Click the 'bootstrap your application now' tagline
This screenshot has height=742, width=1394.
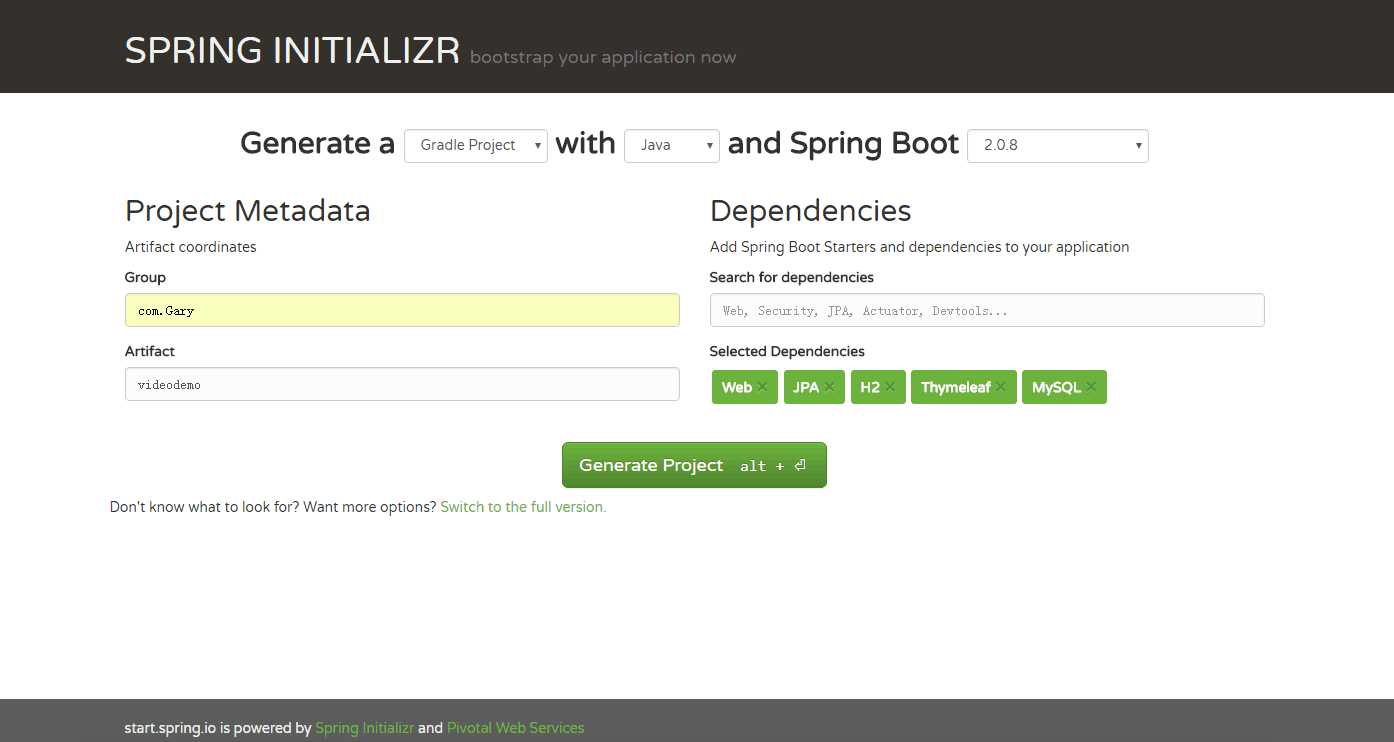pos(603,58)
